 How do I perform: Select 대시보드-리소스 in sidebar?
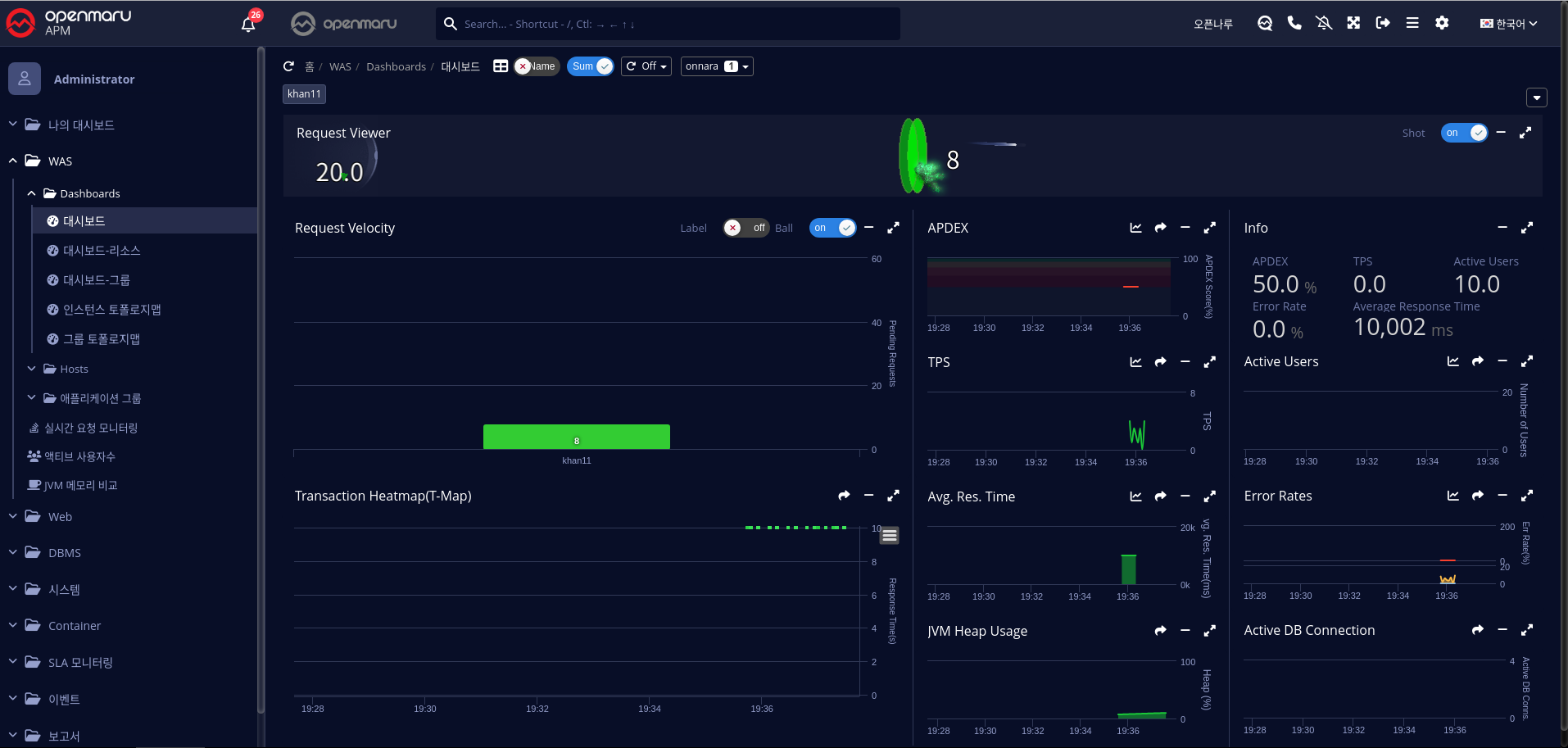point(102,251)
